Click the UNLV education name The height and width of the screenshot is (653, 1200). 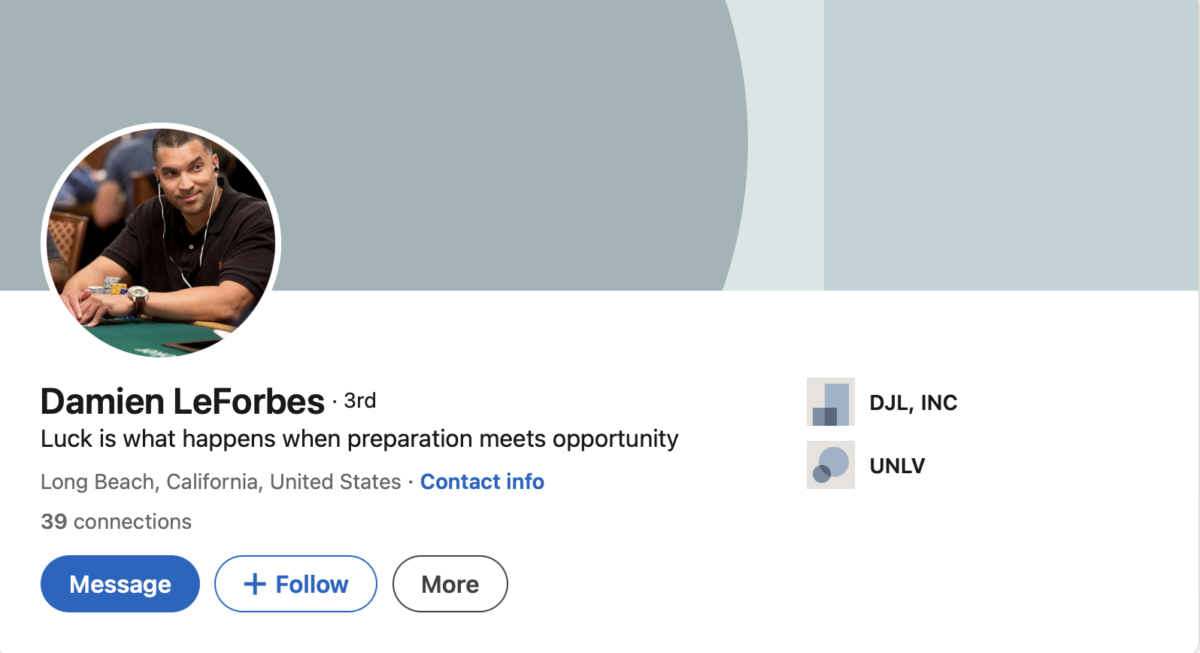pos(897,466)
